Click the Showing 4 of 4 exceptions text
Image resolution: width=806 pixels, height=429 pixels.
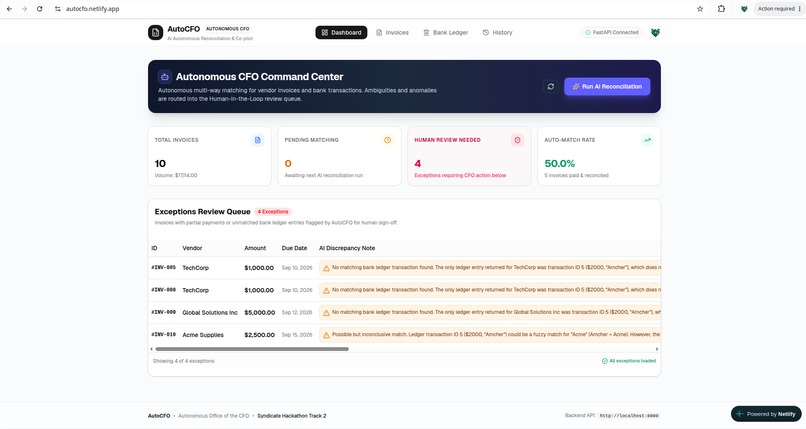[x=184, y=361]
